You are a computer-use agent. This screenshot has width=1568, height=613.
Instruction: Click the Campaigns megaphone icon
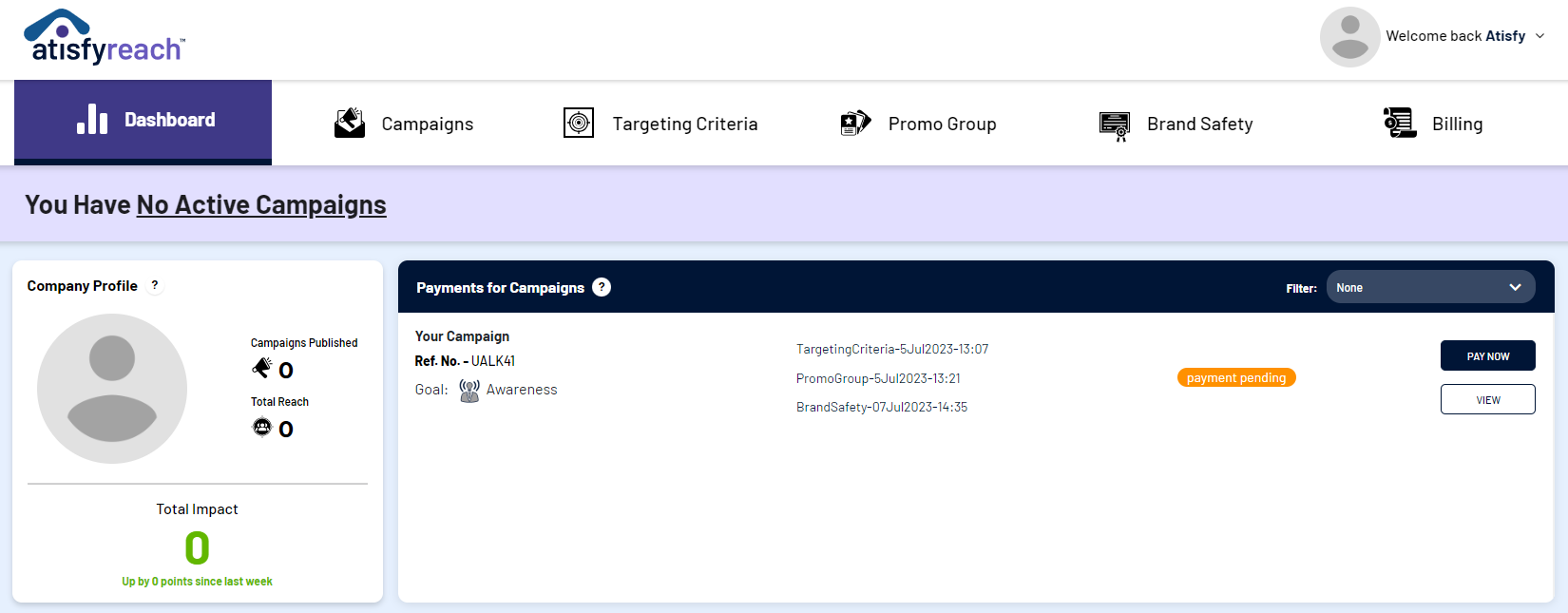coord(350,124)
